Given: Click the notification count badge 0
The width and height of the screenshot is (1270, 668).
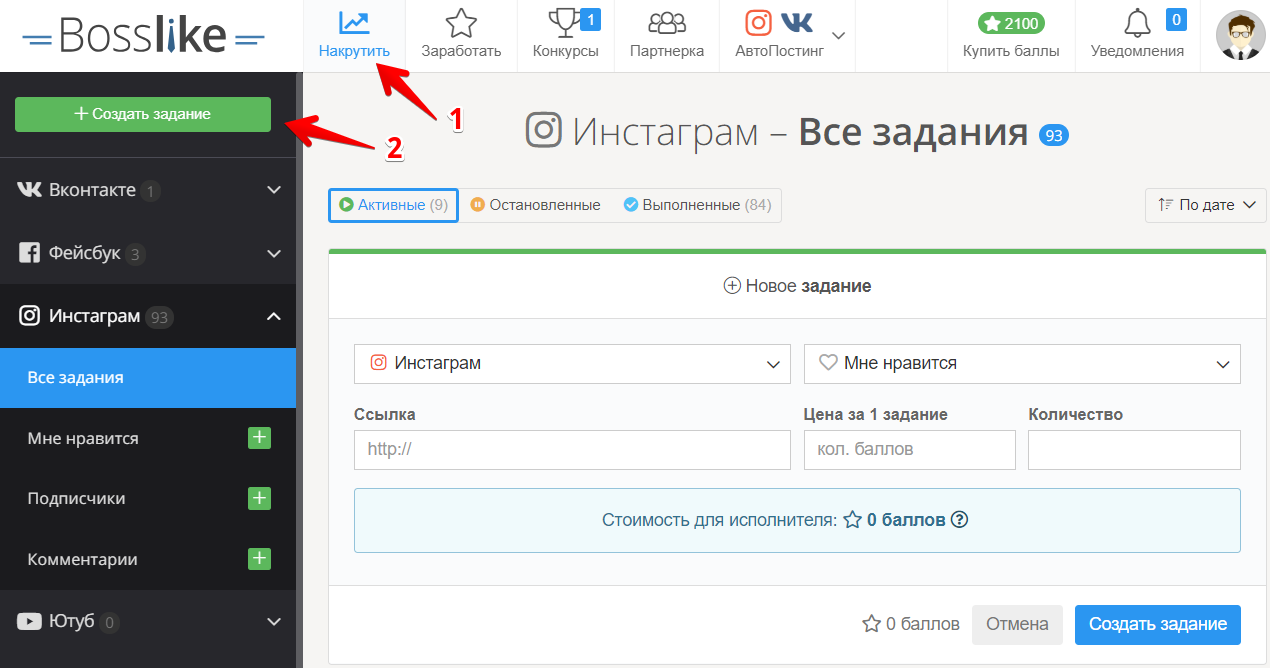Looking at the screenshot, I should point(1176,19).
